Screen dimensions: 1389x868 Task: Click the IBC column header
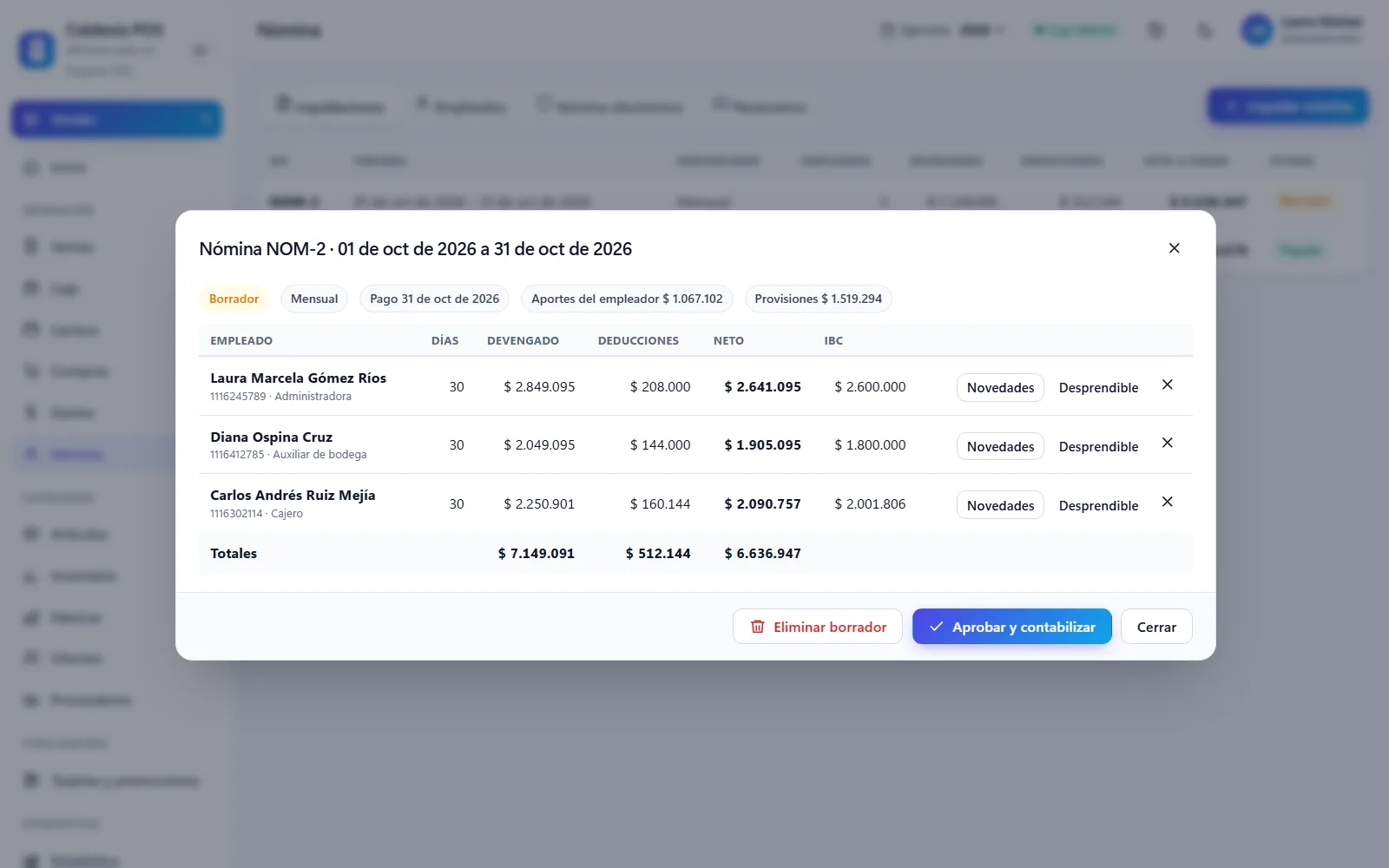(833, 340)
